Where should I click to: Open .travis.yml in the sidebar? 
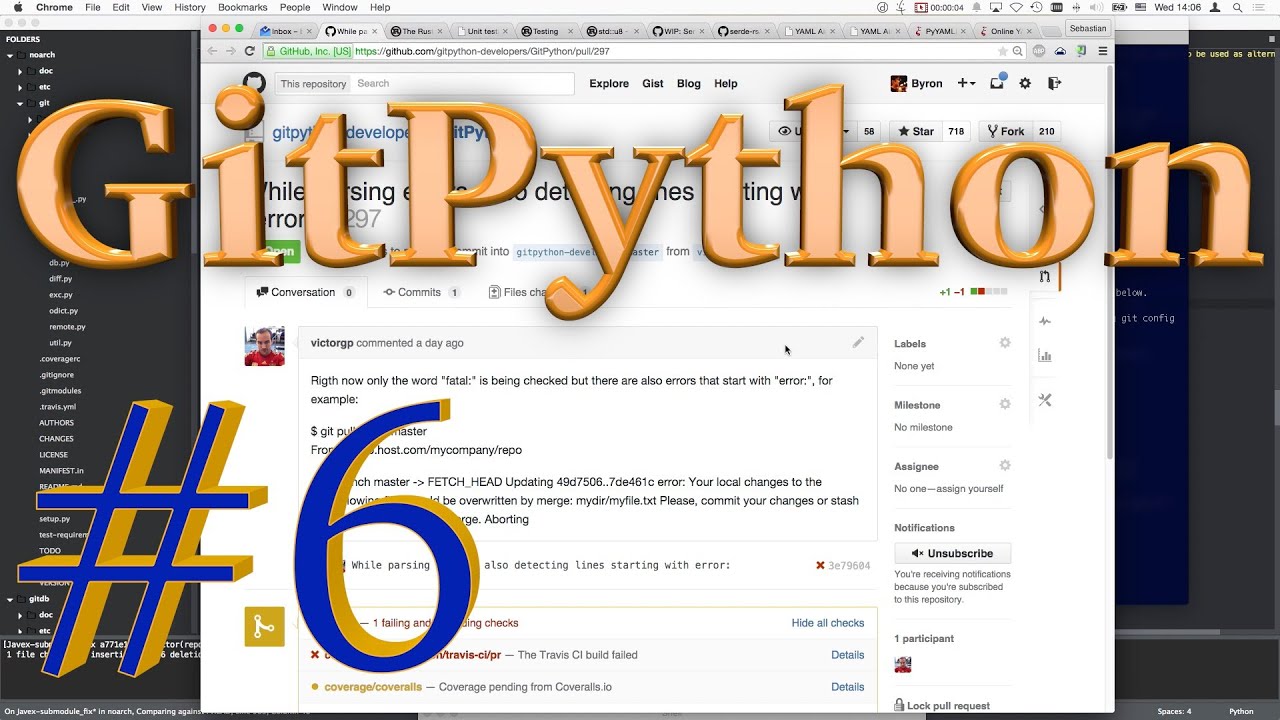58,407
